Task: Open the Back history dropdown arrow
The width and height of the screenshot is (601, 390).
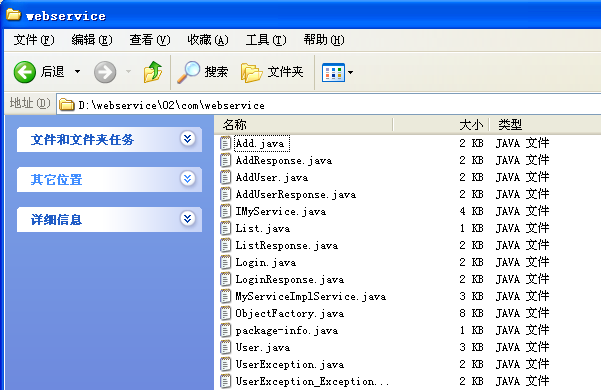Action: (x=77, y=72)
